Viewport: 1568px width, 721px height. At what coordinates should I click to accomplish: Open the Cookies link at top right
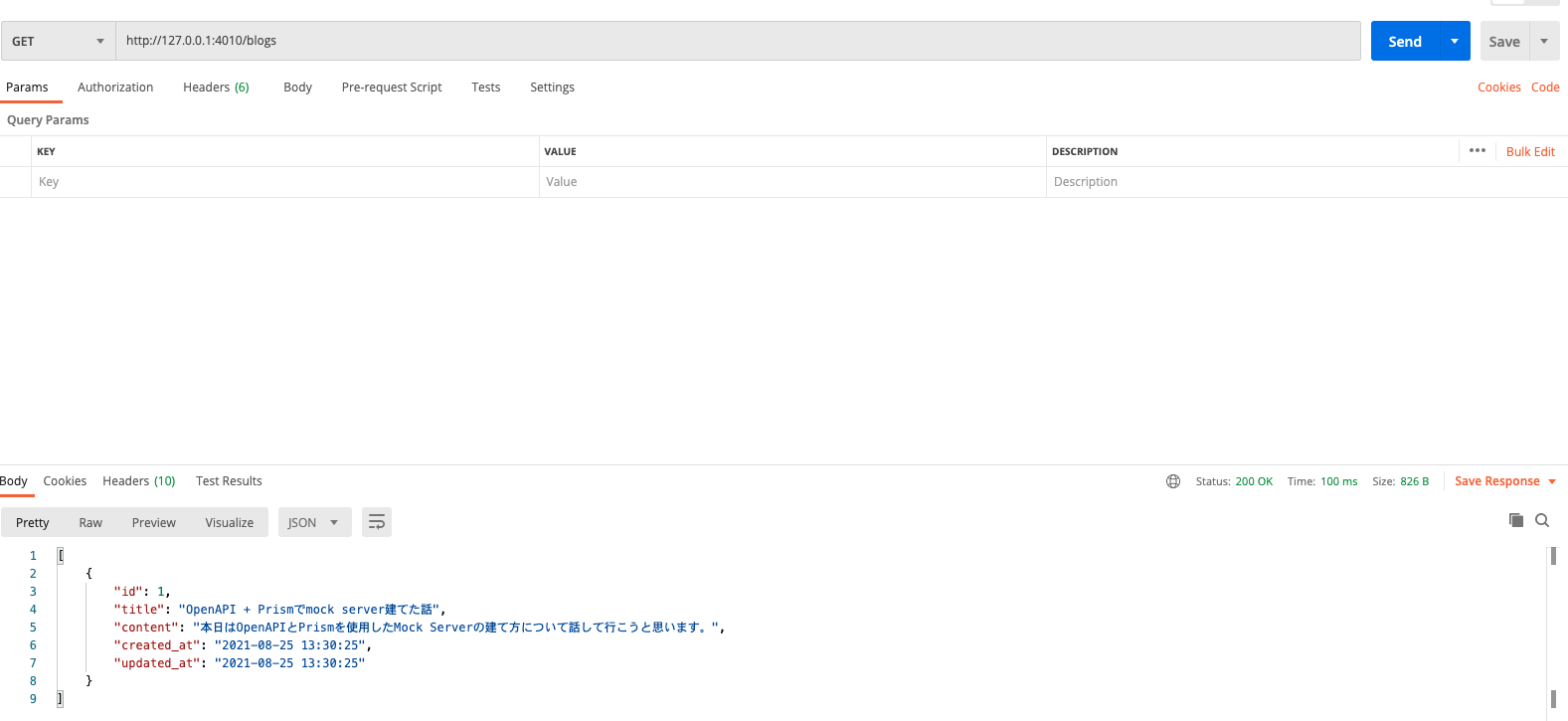(x=1498, y=88)
